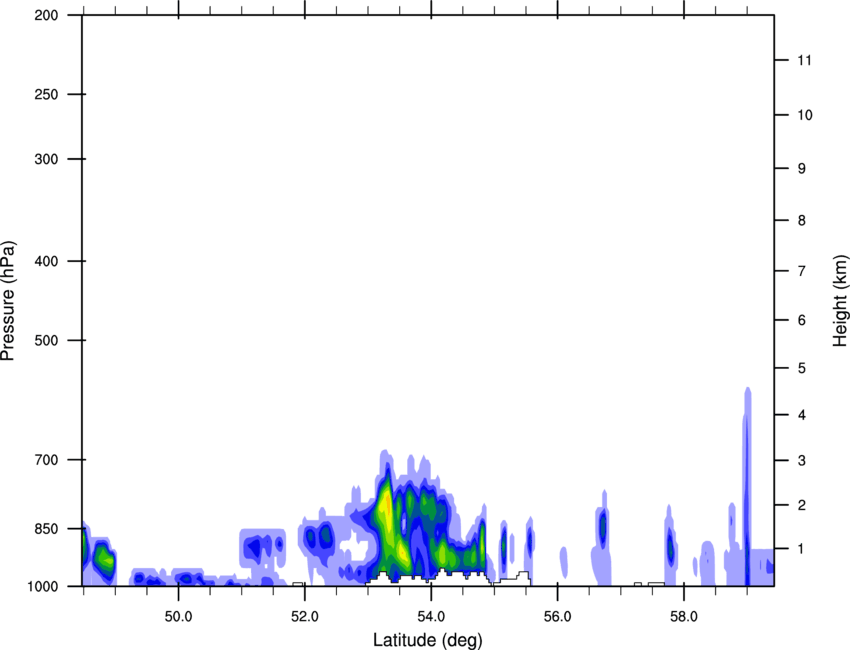The image size is (850, 650).
Task: Pick the 1 km height label
Action: (x=802, y=549)
